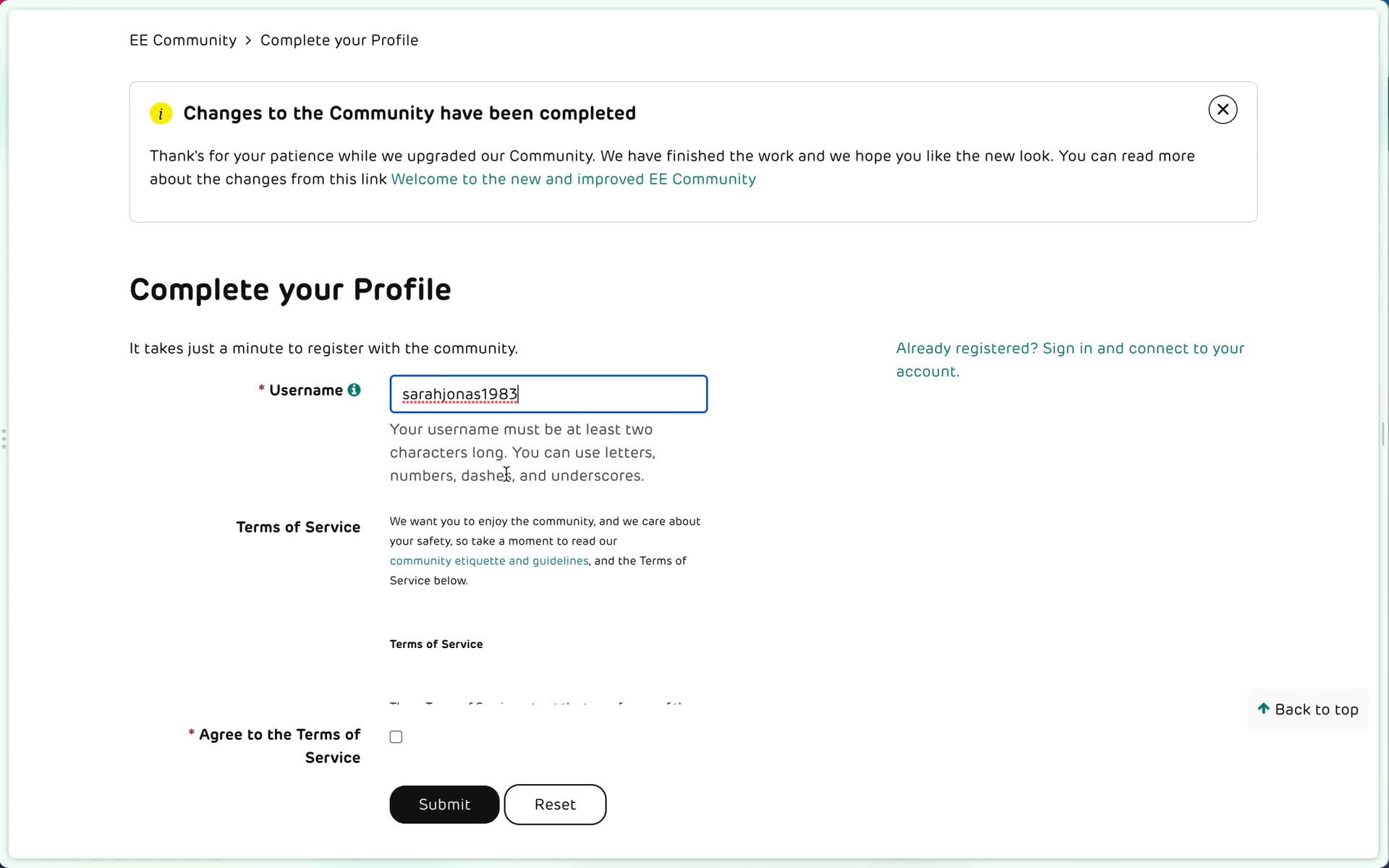Click the Reset button to clear form
The height and width of the screenshot is (868, 1389).
point(554,804)
